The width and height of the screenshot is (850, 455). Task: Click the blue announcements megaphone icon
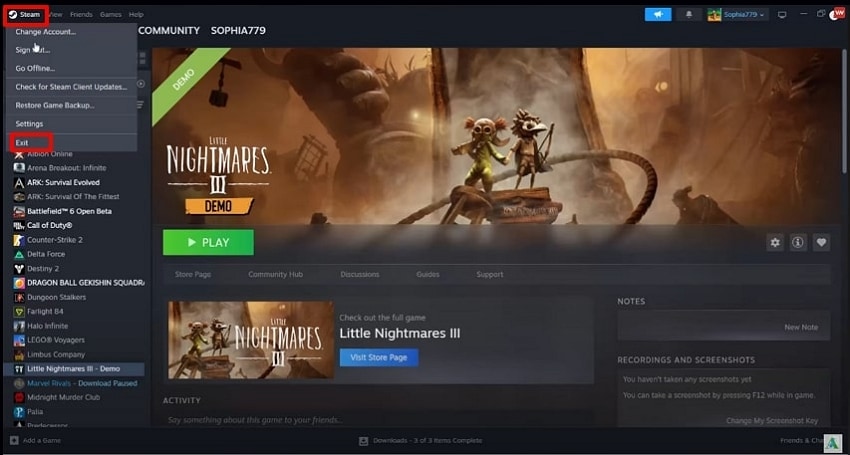click(x=658, y=15)
